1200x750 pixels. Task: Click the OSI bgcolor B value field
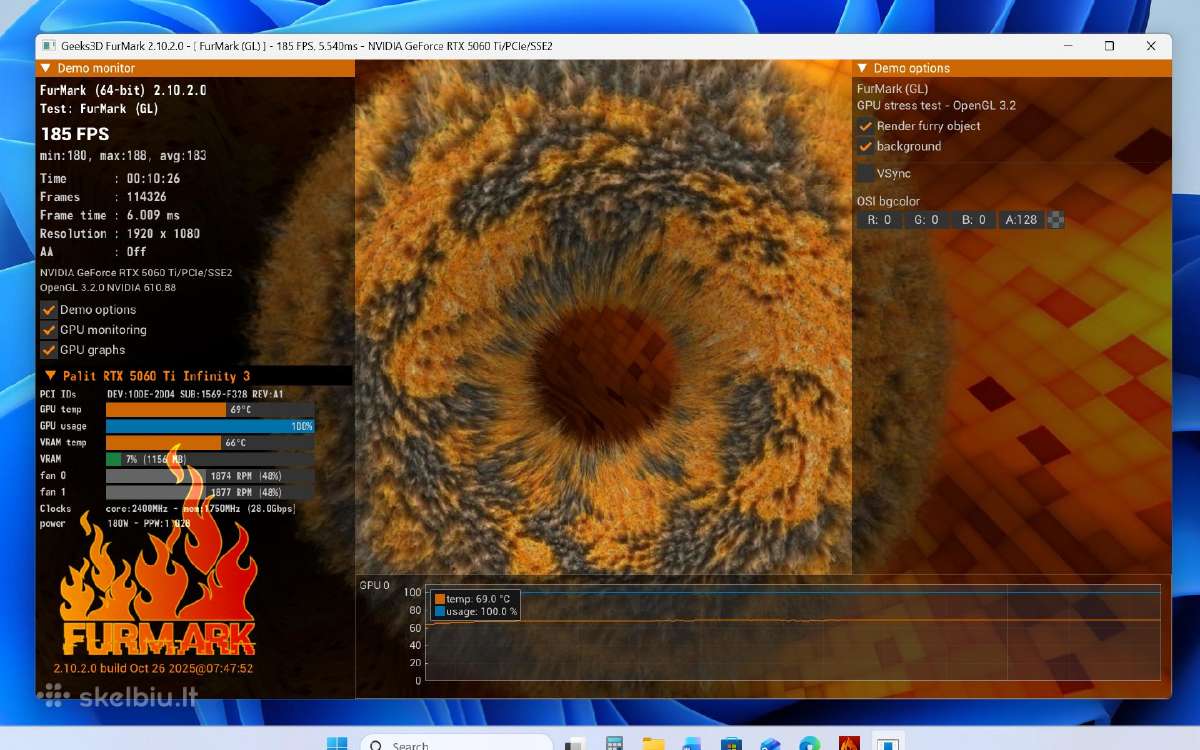(x=973, y=220)
